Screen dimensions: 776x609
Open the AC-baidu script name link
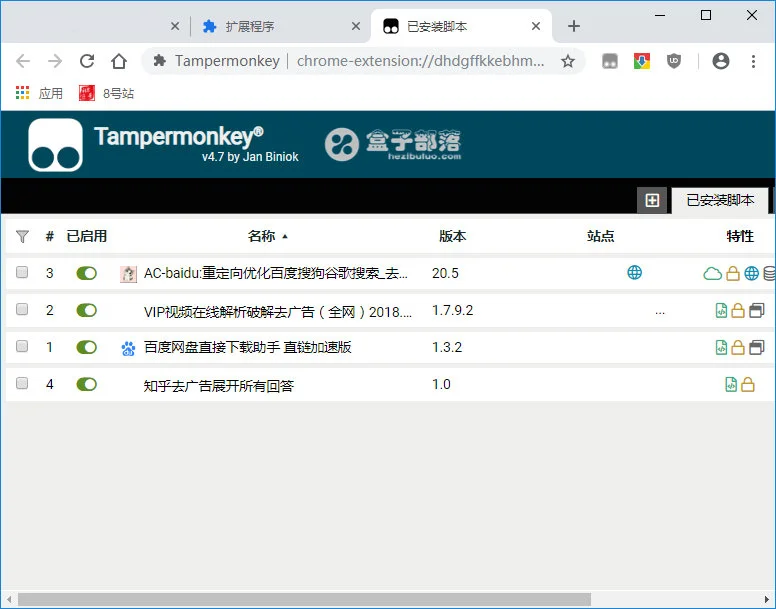click(x=276, y=273)
